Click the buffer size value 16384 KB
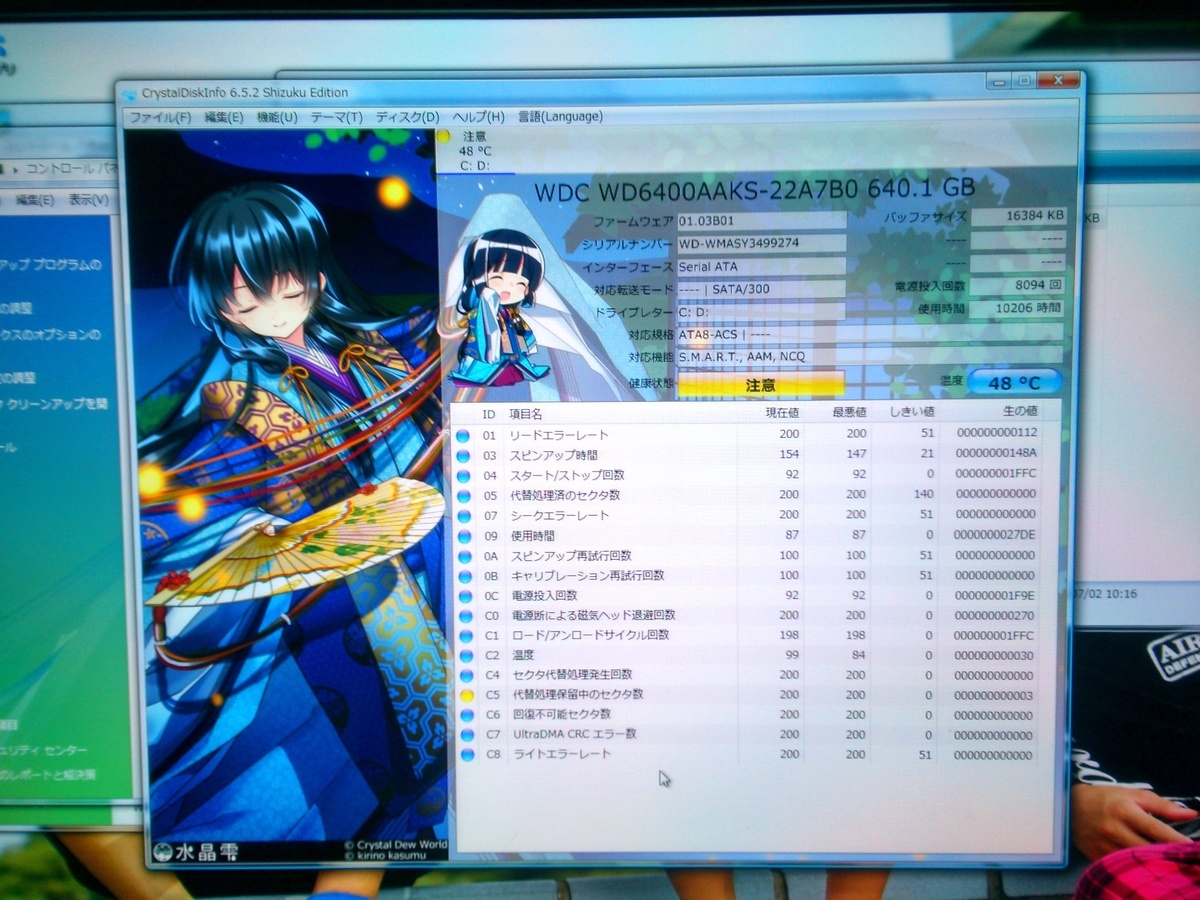The width and height of the screenshot is (1200, 900). (1019, 216)
